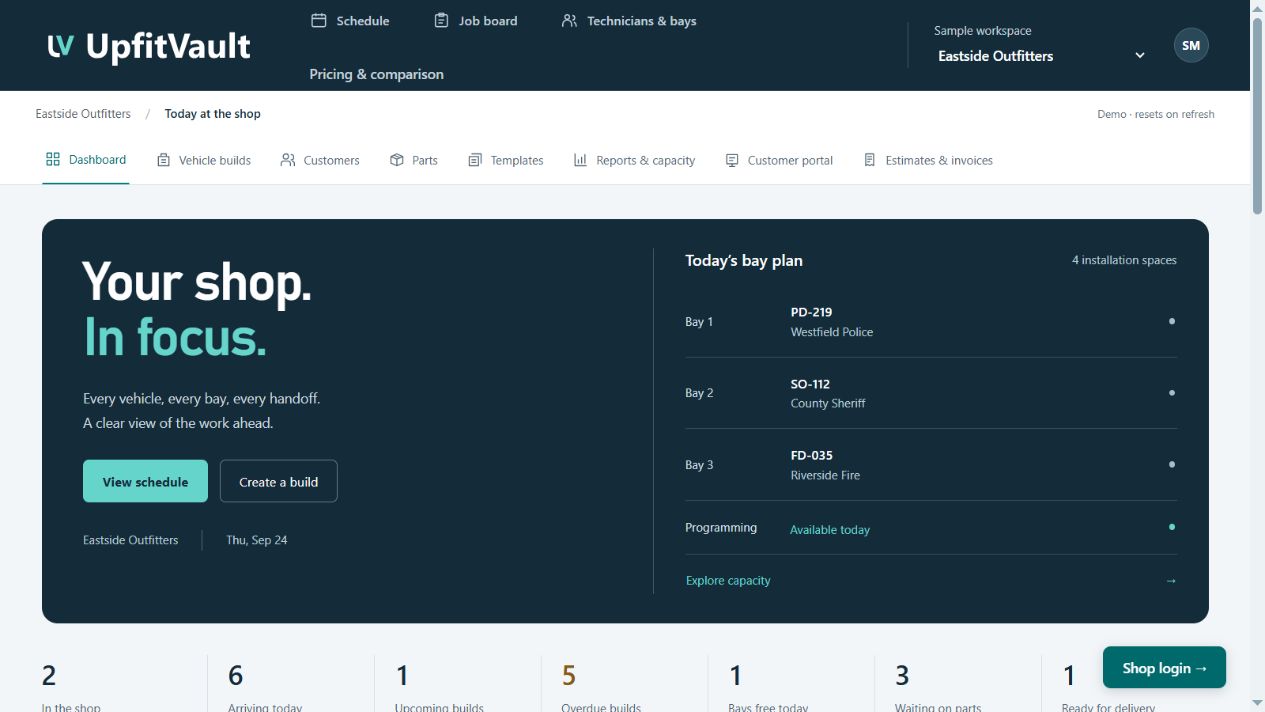Click the Riverside Fire text

pos(825,476)
